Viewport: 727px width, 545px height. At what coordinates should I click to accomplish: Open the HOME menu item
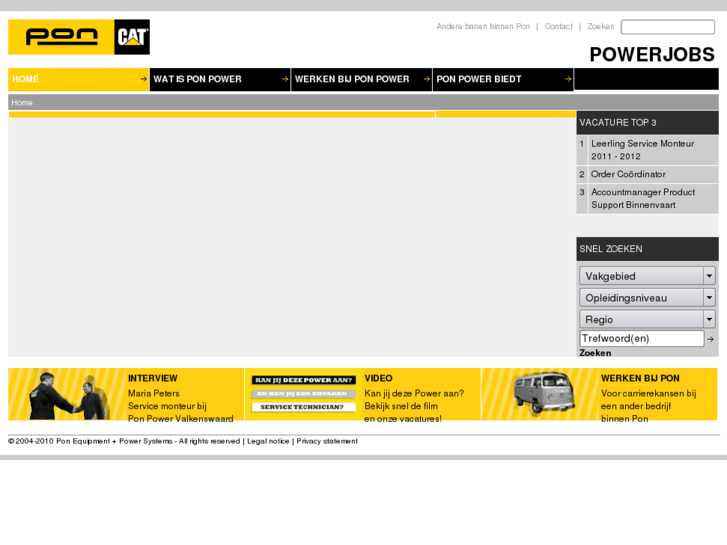click(x=78, y=79)
